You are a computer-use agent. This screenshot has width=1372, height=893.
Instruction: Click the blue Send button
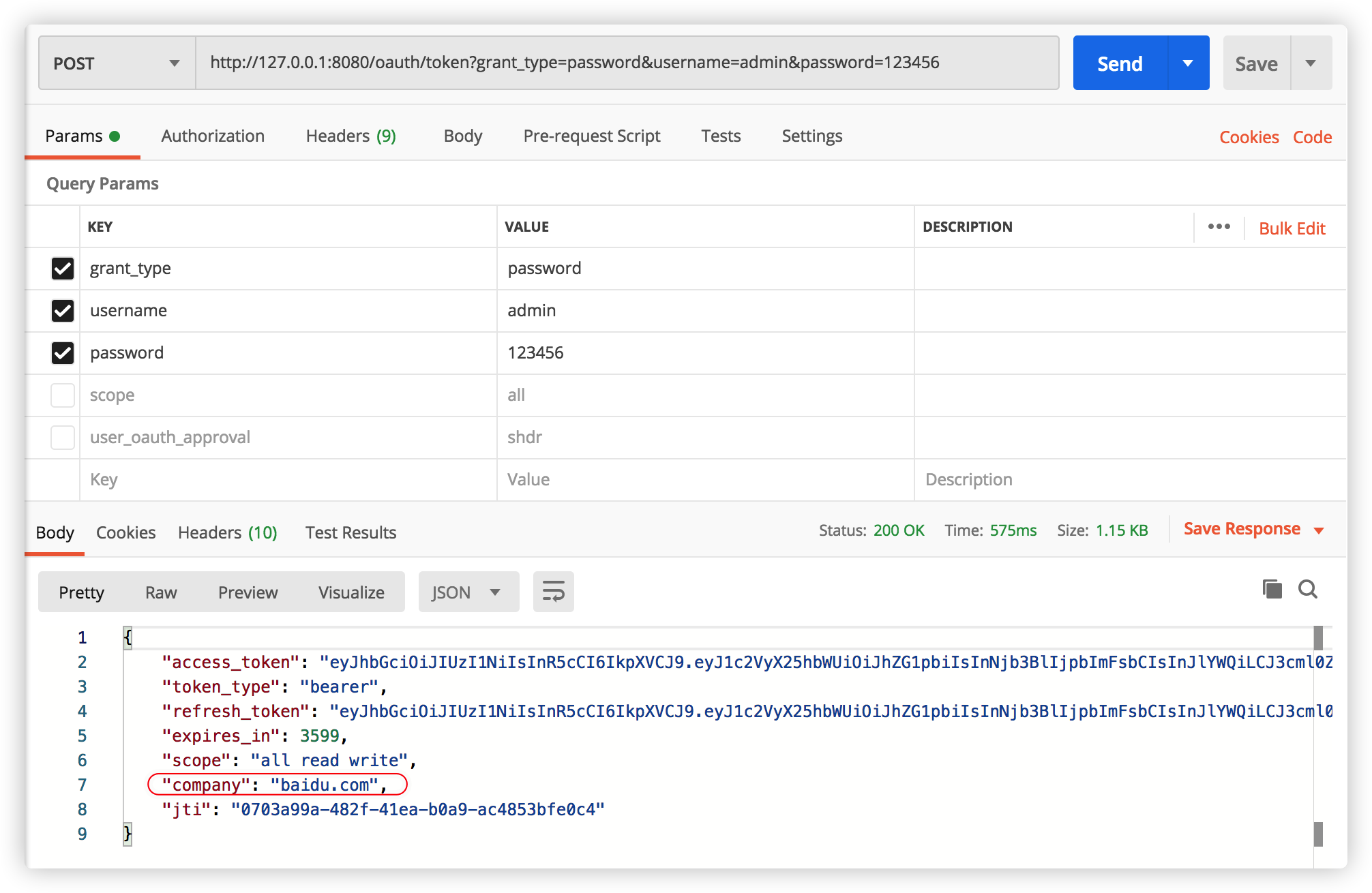coord(1120,63)
